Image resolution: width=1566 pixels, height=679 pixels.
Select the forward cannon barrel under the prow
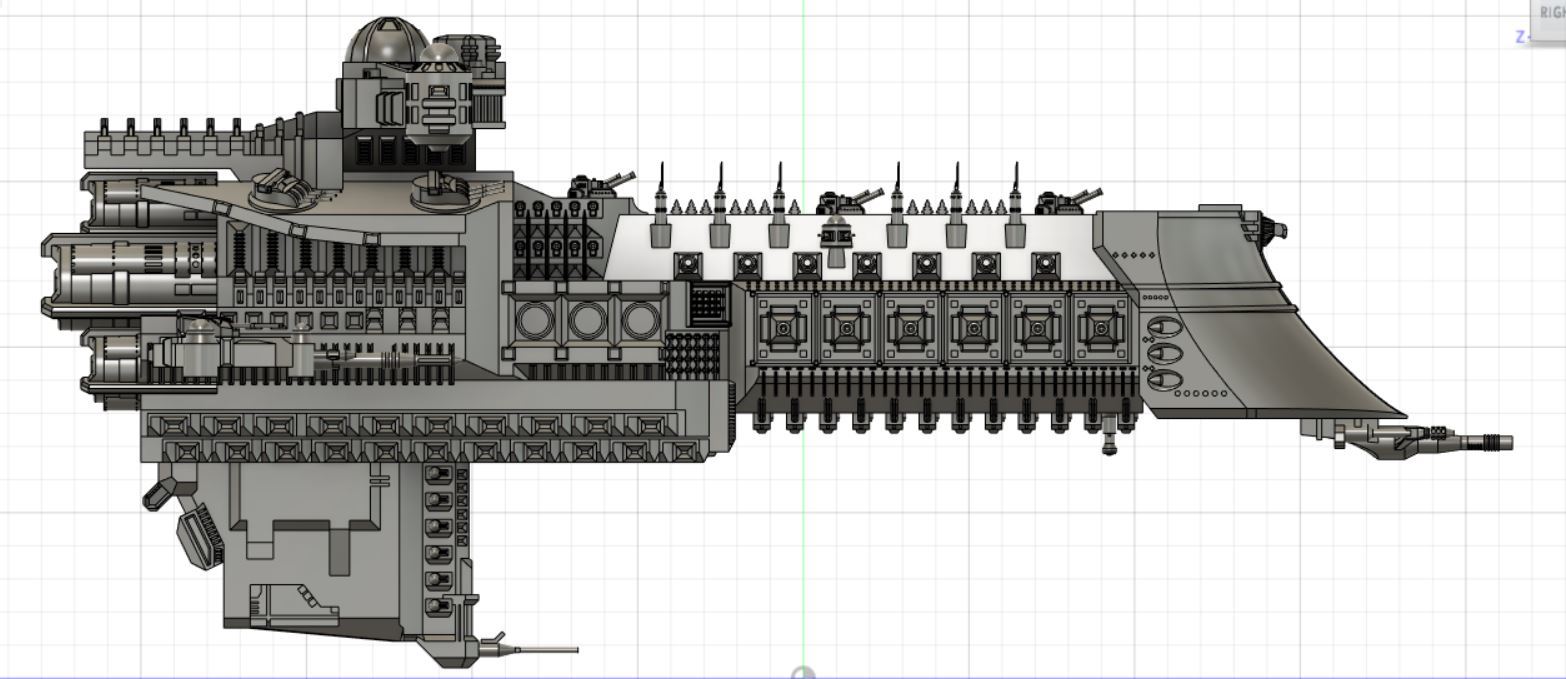pos(1484,441)
